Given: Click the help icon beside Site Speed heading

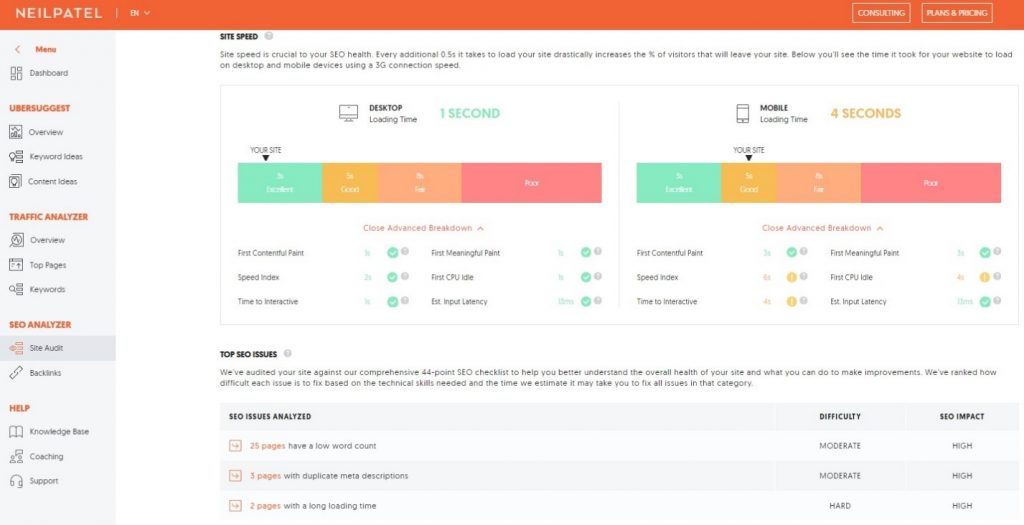Looking at the screenshot, I should click(269, 37).
